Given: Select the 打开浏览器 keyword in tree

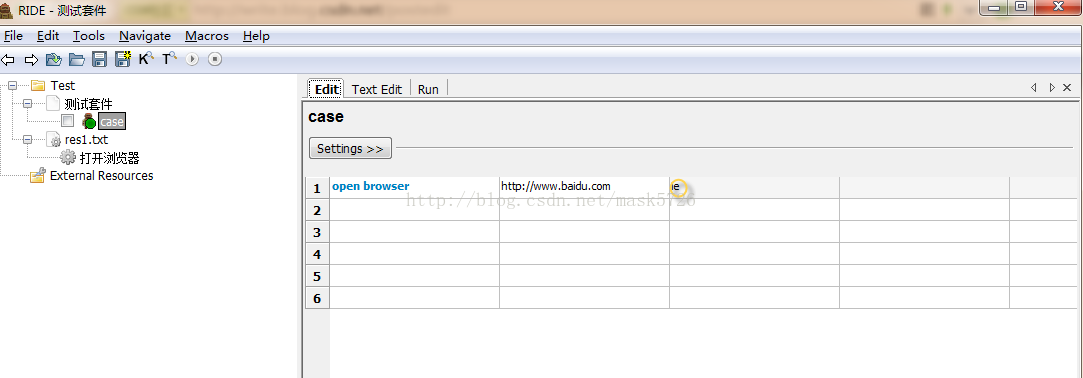Looking at the screenshot, I should [x=109, y=158].
